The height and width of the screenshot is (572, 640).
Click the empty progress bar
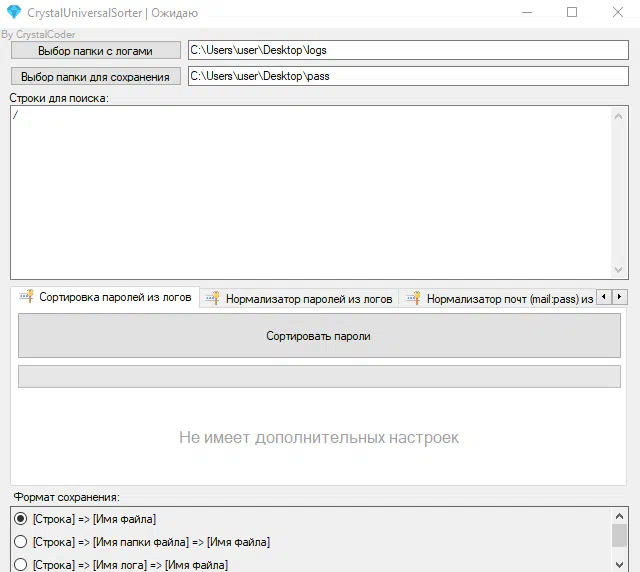pyautogui.click(x=319, y=376)
